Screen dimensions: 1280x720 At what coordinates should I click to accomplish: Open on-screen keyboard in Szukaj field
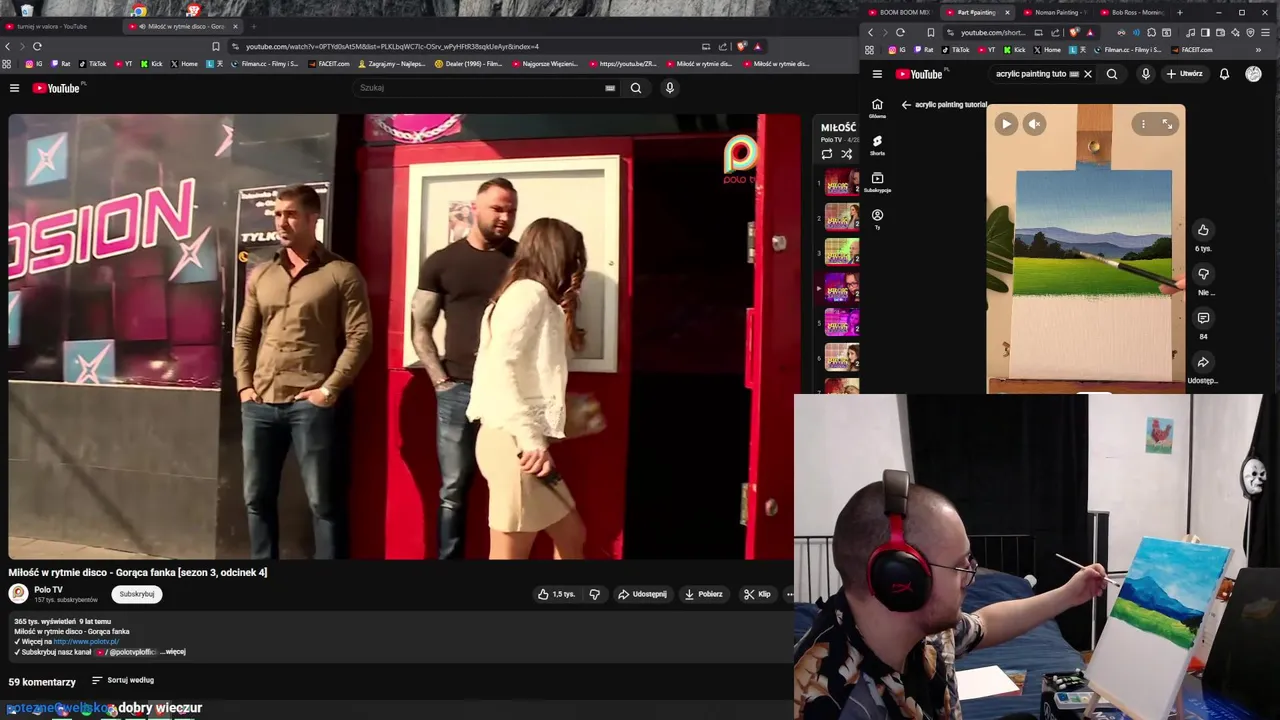(x=610, y=88)
